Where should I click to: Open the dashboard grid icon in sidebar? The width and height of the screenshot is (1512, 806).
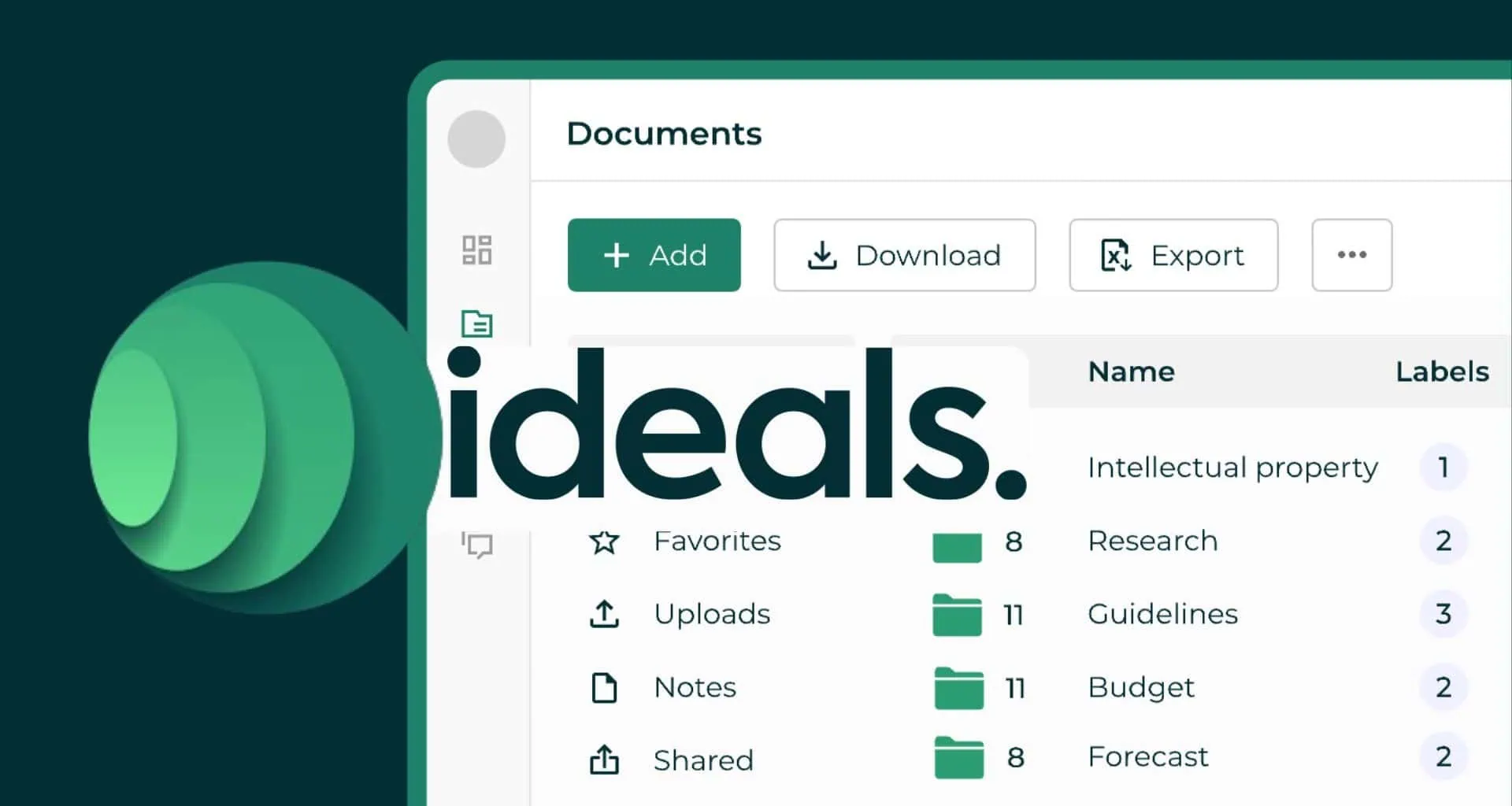tap(476, 250)
